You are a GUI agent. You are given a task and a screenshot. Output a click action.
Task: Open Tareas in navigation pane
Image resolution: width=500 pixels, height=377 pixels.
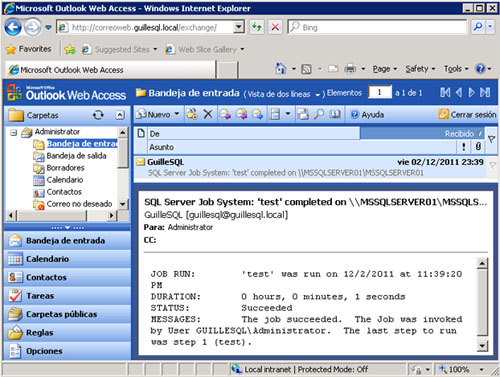tap(68, 296)
